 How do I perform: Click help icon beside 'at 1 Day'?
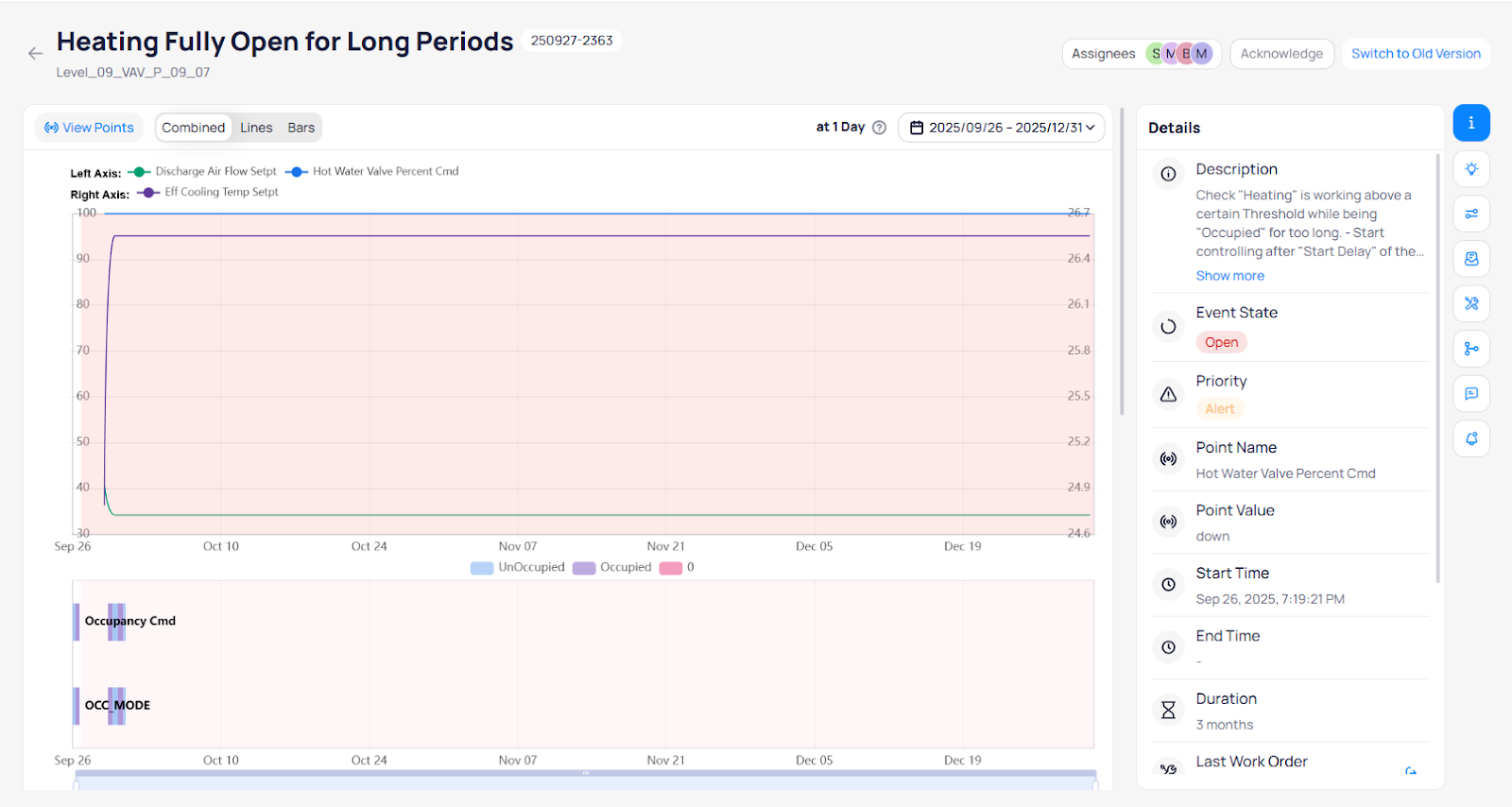tap(879, 128)
